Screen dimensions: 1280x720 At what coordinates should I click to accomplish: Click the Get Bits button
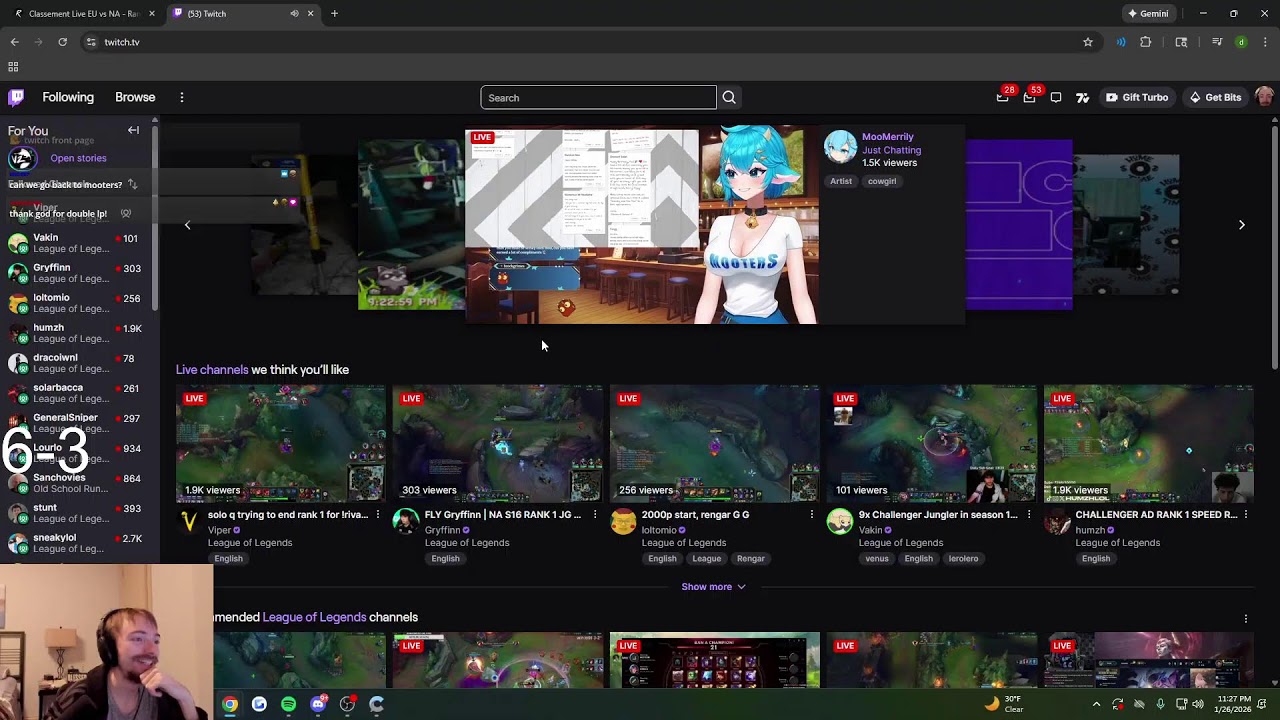point(1215,97)
